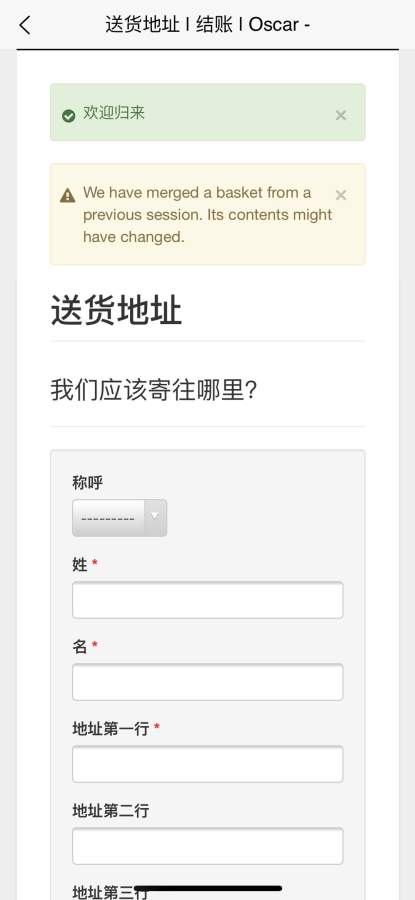Close the merged basket warning alert

(340, 195)
